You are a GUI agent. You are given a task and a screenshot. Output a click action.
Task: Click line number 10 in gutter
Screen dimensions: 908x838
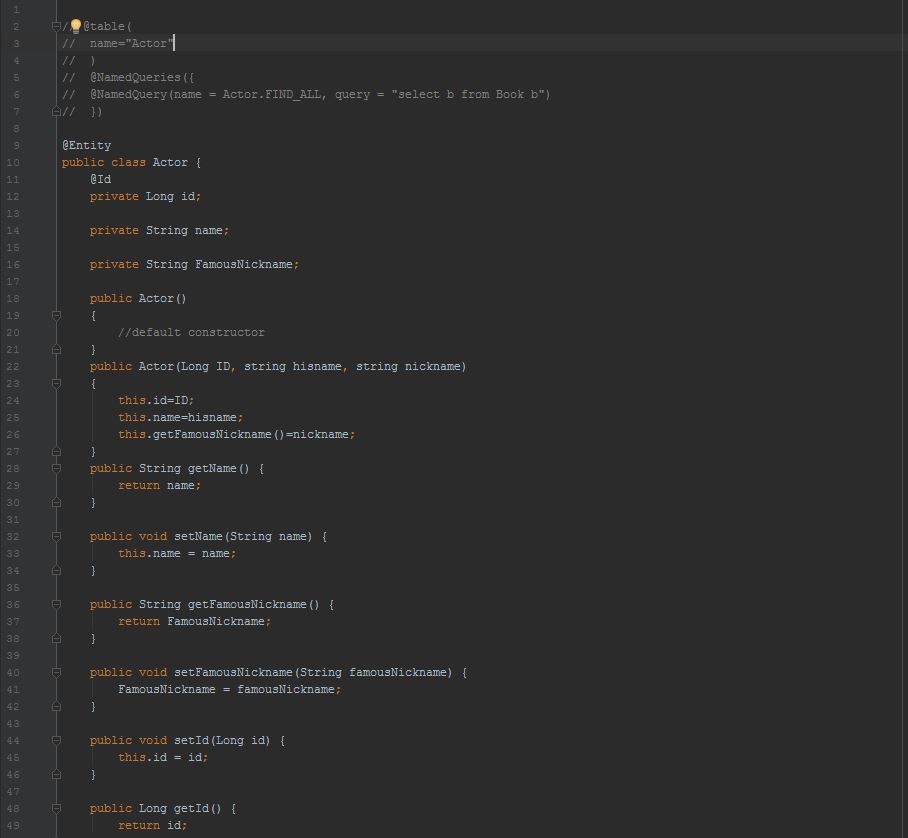click(x=13, y=162)
